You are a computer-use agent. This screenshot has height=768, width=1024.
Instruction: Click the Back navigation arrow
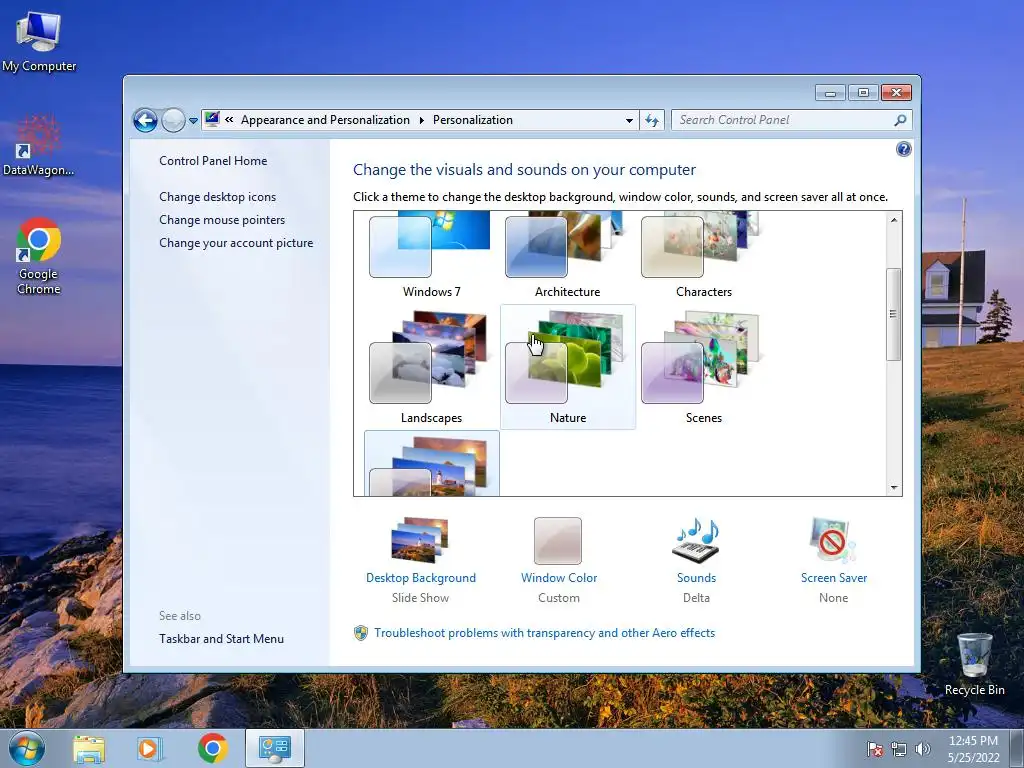coord(145,120)
